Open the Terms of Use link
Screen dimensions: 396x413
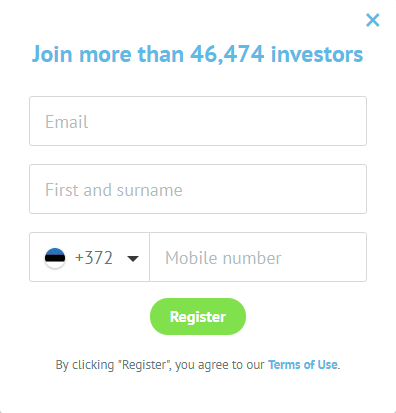[303, 365]
